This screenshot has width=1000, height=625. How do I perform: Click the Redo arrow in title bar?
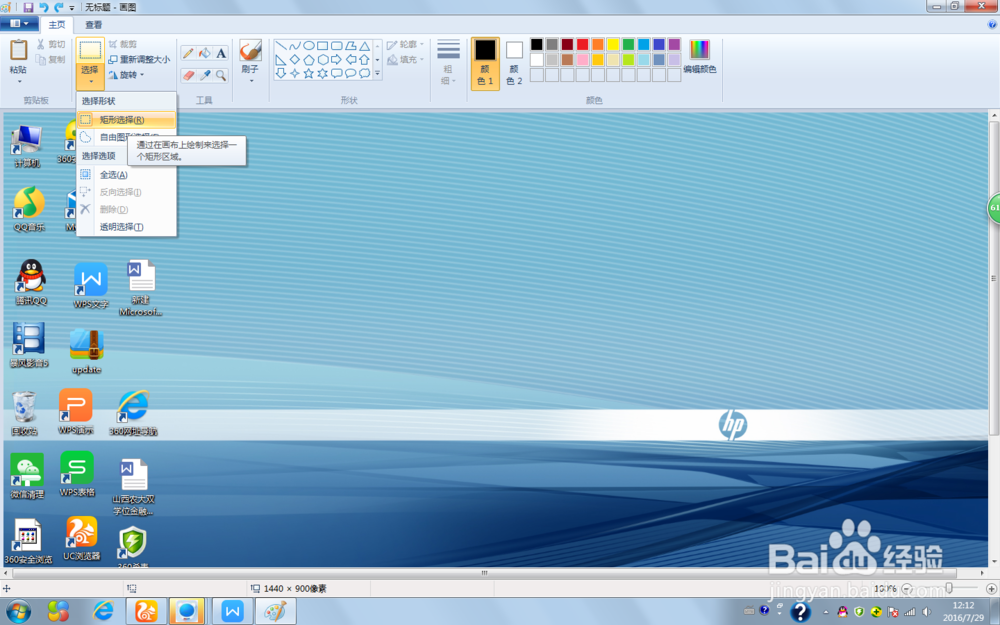coord(59,7)
